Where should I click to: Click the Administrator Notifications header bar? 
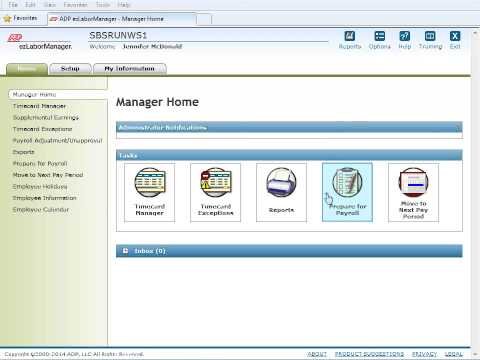[x=289, y=127]
